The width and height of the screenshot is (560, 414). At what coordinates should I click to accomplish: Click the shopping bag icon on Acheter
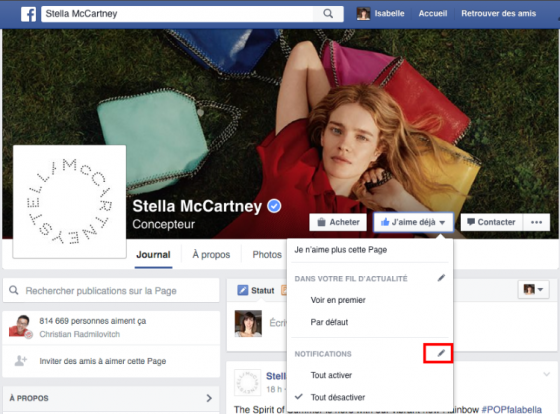321,222
